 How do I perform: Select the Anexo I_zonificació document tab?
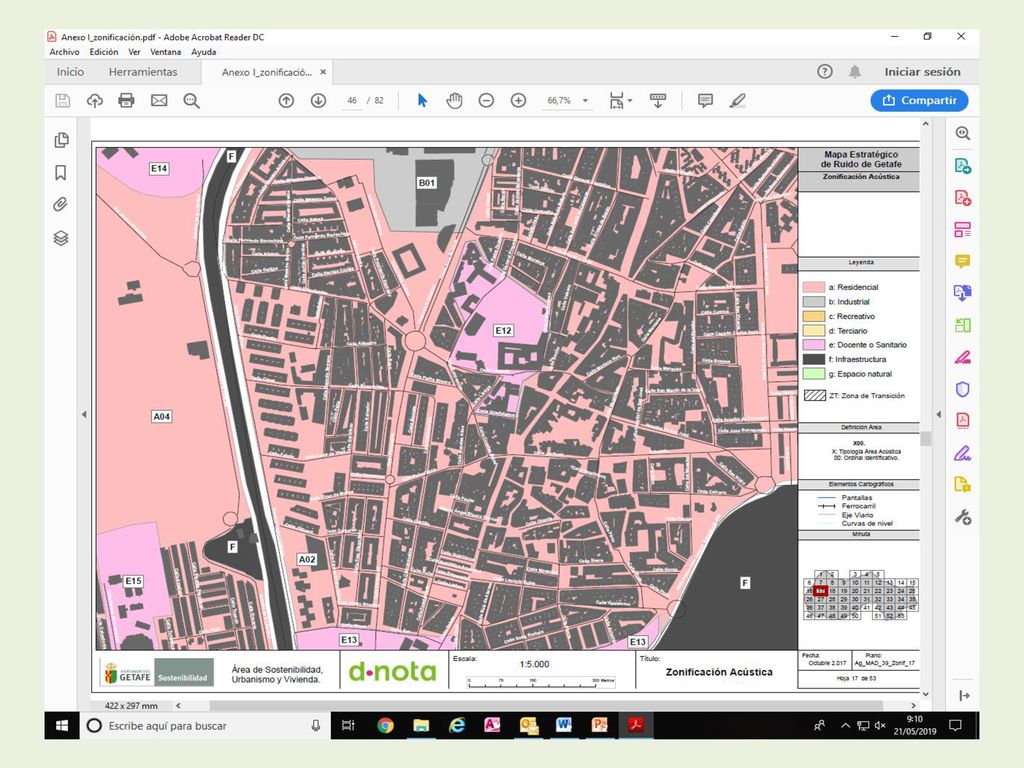pos(266,72)
